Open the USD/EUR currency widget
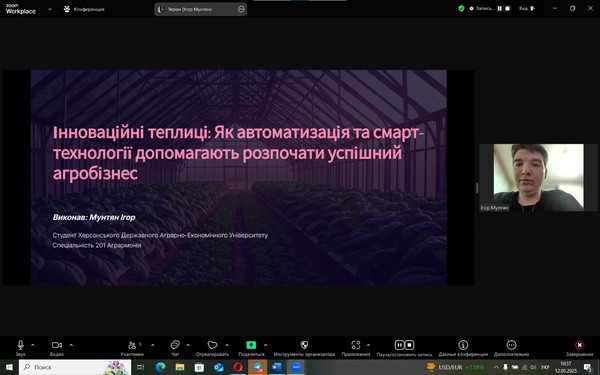Viewport: 600px width, 375px height. [x=455, y=367]
